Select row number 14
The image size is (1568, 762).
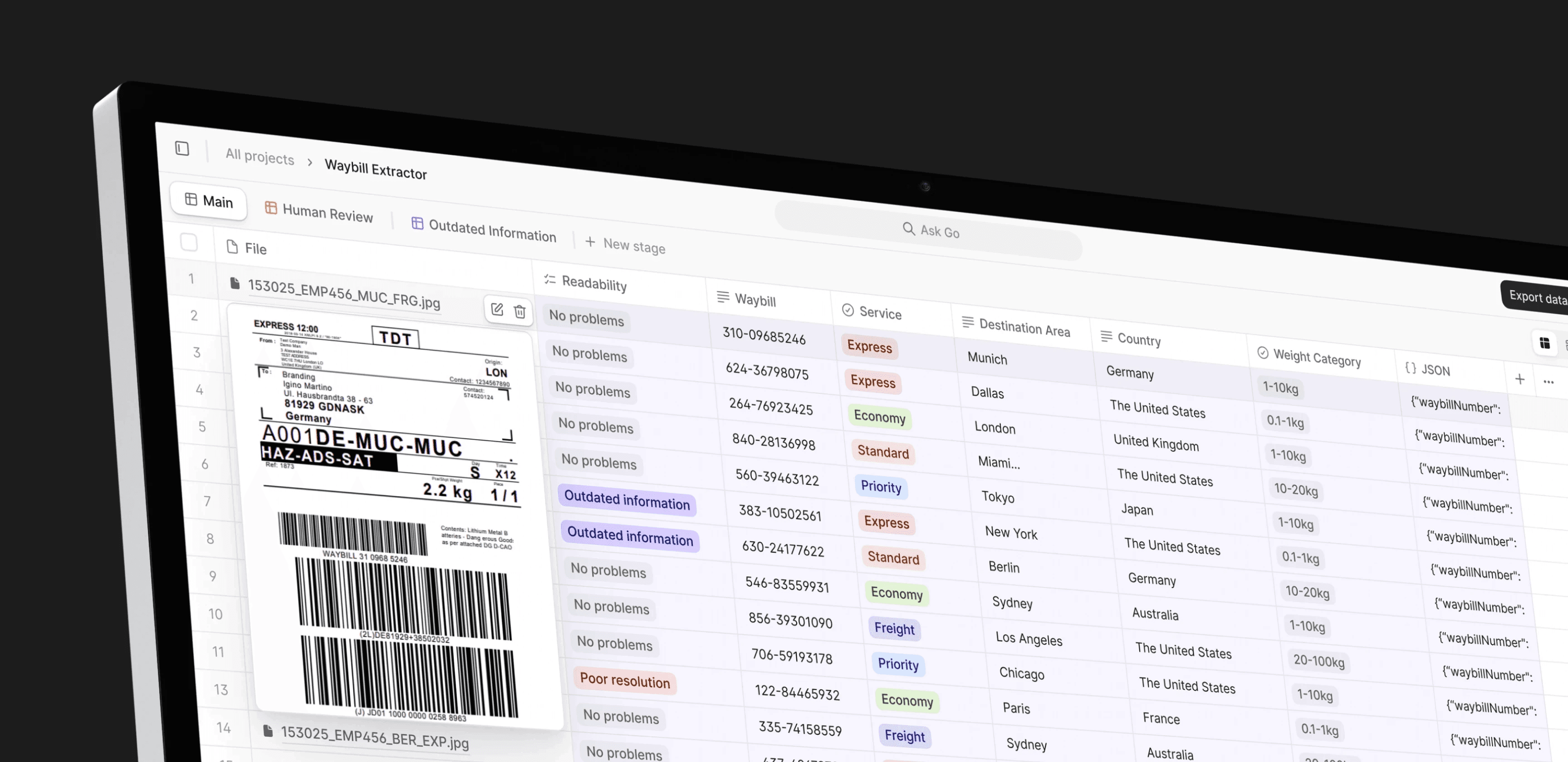[223, 728]
